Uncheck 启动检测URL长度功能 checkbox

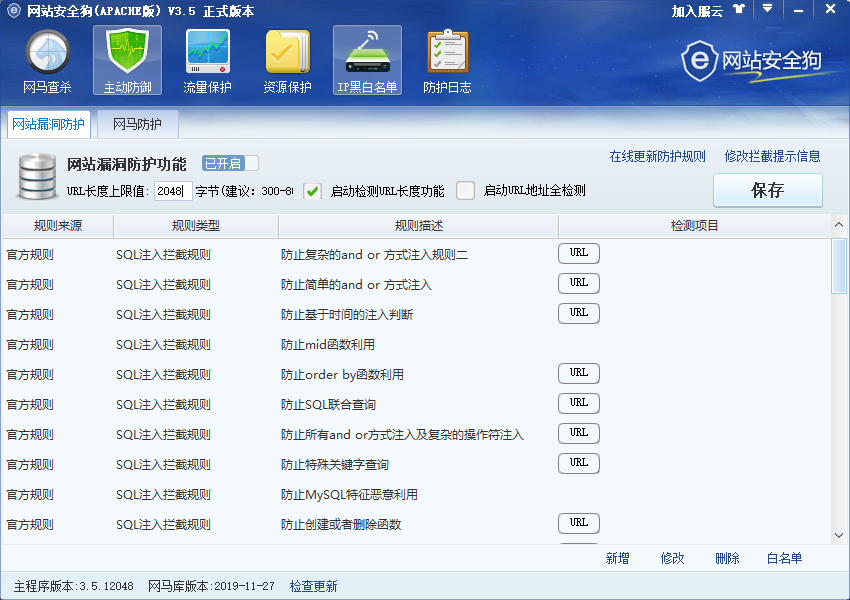(x=313, y=191)
